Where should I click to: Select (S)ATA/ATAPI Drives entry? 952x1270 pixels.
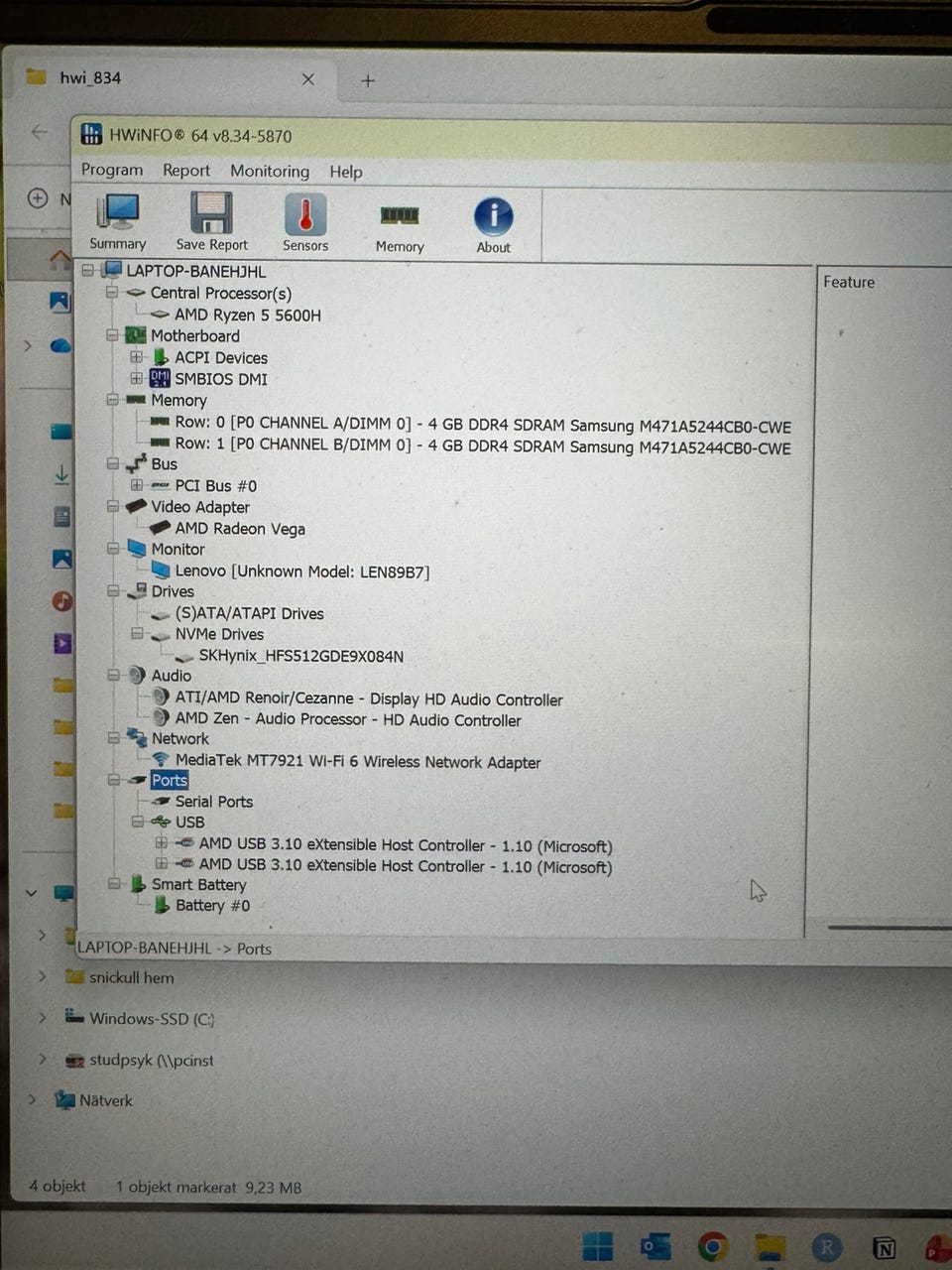(250, 613)
